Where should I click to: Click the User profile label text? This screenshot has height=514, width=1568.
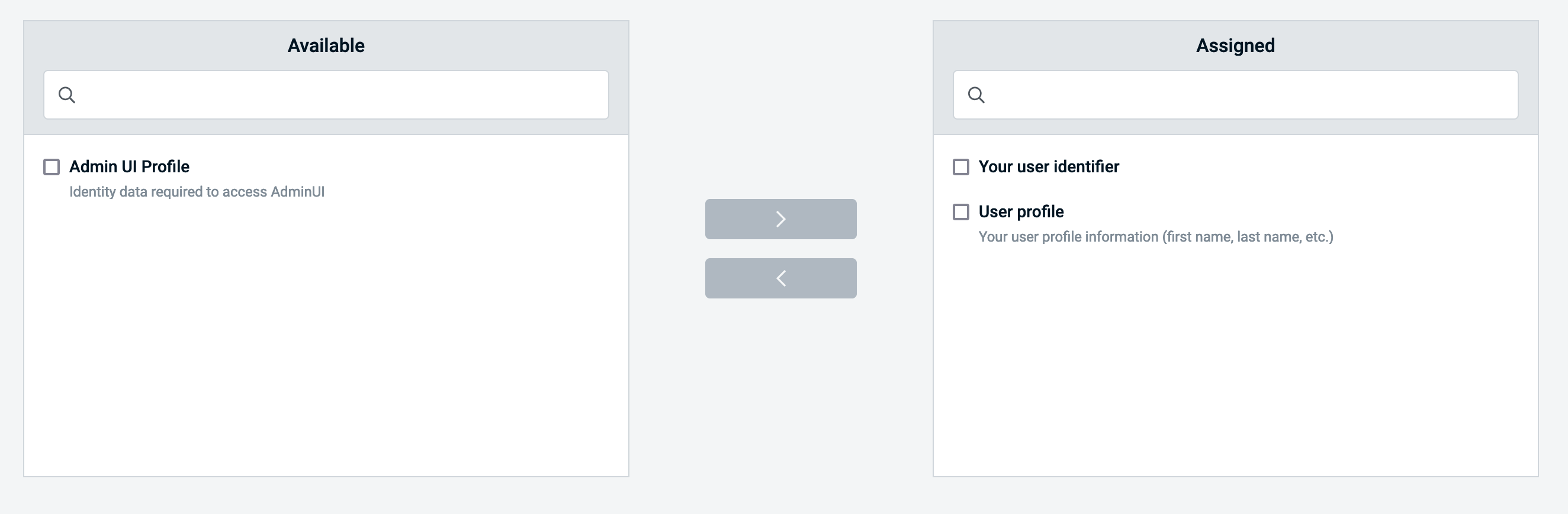[1021, 212]
